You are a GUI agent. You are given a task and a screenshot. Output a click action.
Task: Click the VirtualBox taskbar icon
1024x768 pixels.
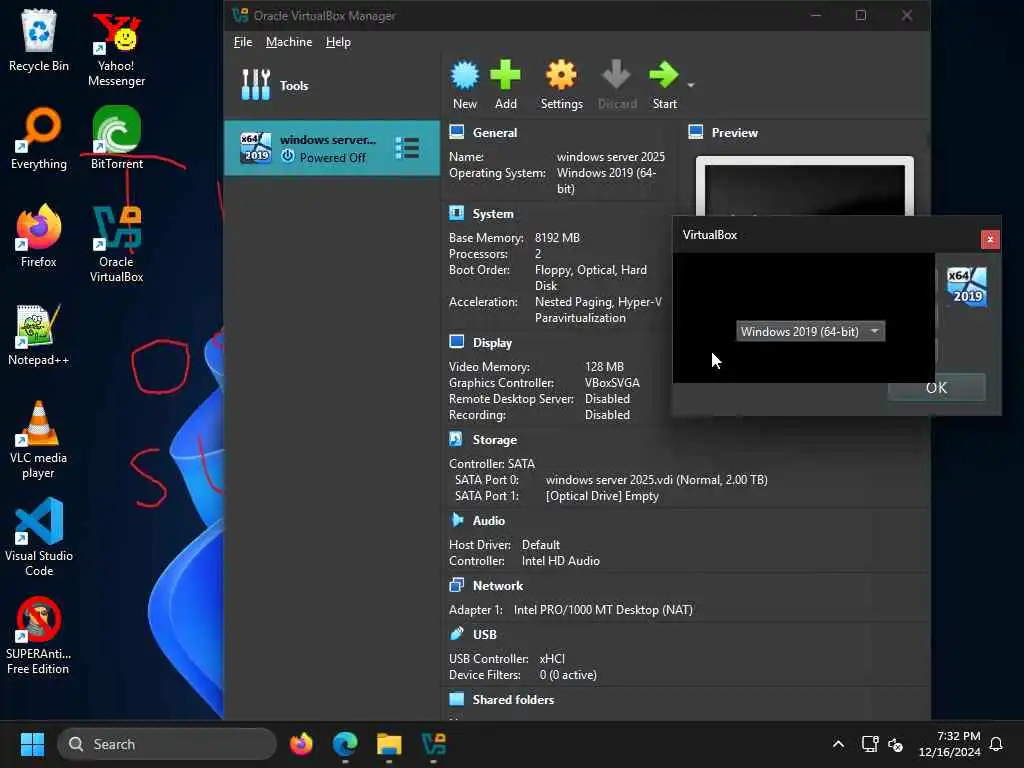(434, 744)
